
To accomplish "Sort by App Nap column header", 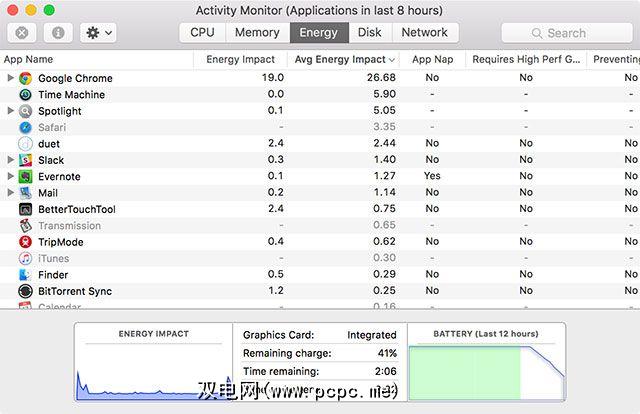I will pos(433,60).
